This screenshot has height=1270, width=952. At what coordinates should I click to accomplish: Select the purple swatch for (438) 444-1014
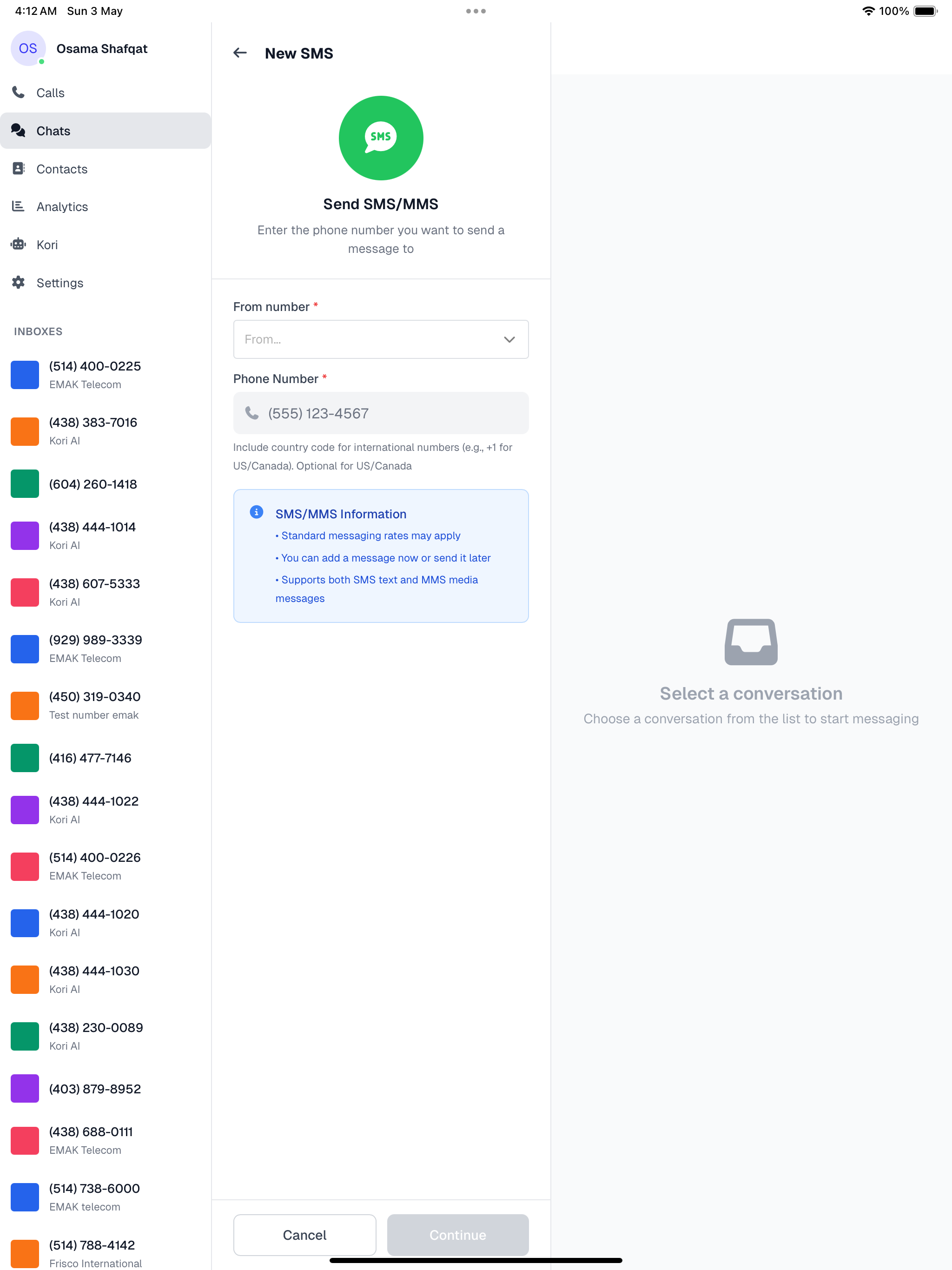[25, 536]
